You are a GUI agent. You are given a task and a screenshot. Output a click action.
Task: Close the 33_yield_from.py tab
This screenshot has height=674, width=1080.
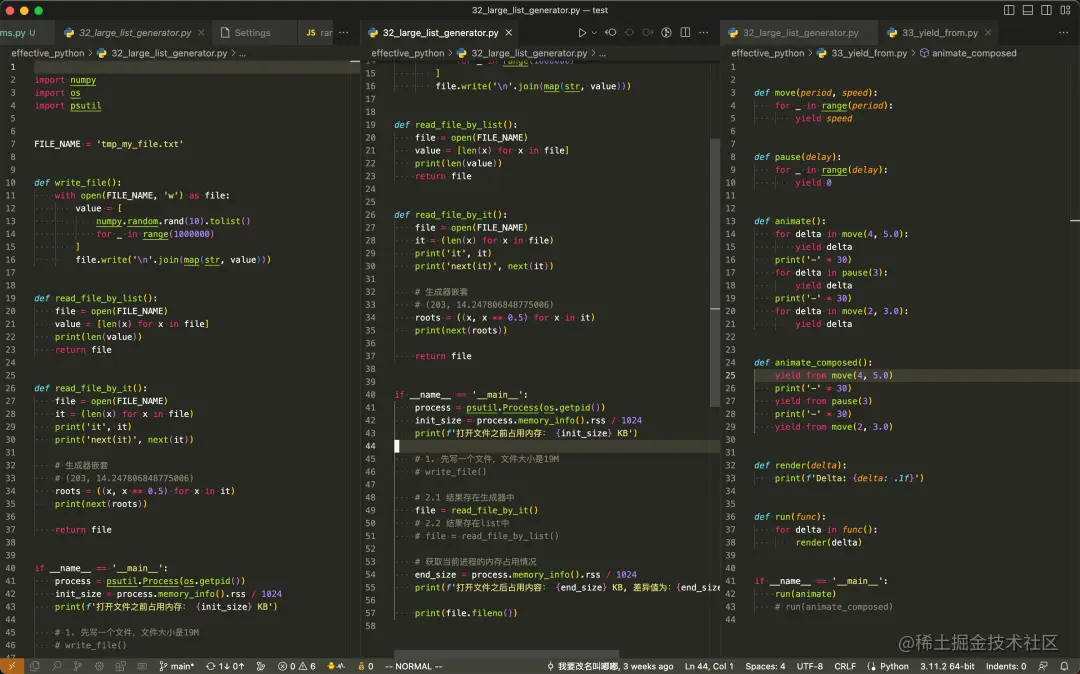tap(988, 32)
